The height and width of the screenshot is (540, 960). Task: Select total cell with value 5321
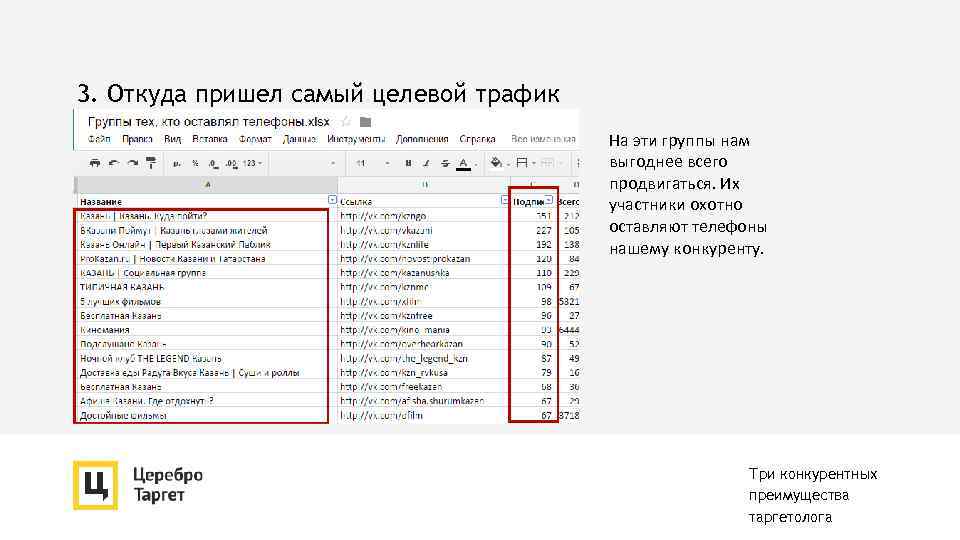[568, 302]
